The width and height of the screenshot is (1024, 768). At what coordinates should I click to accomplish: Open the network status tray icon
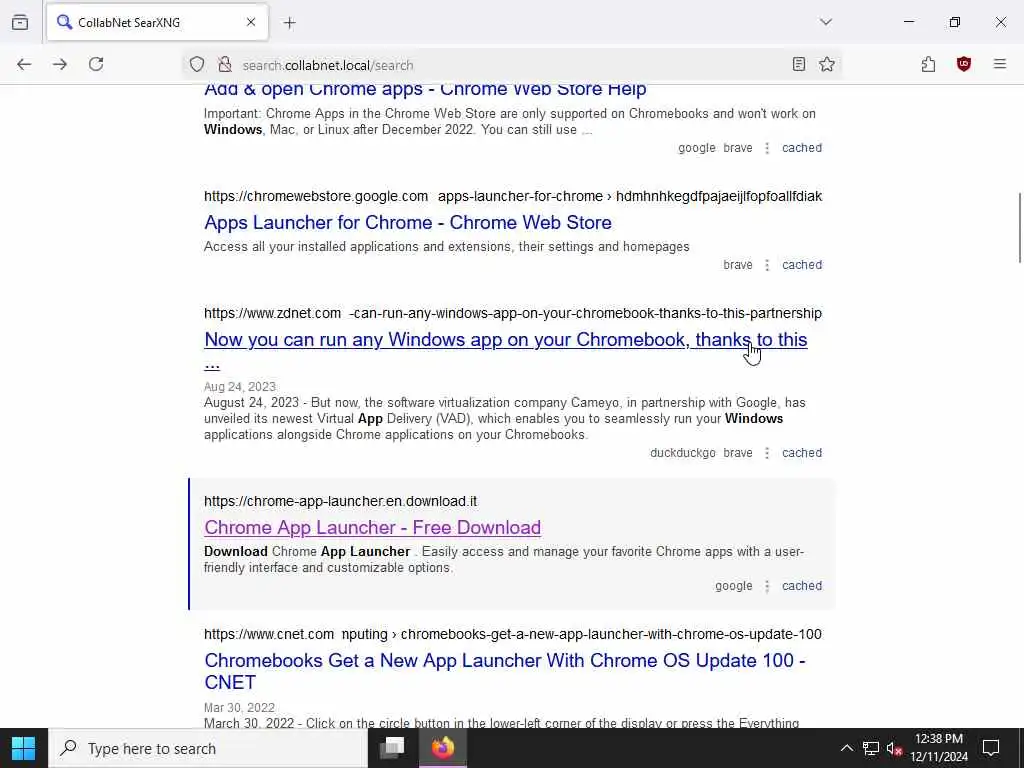(x=871, y=748)
